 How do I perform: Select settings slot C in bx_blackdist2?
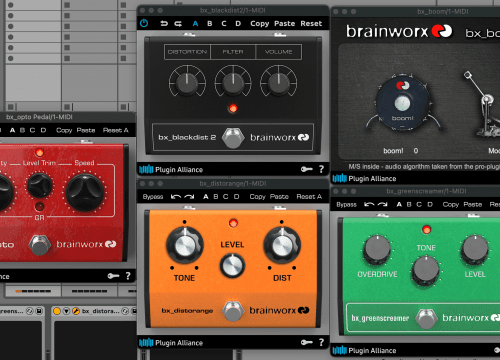tap(224, 24)
